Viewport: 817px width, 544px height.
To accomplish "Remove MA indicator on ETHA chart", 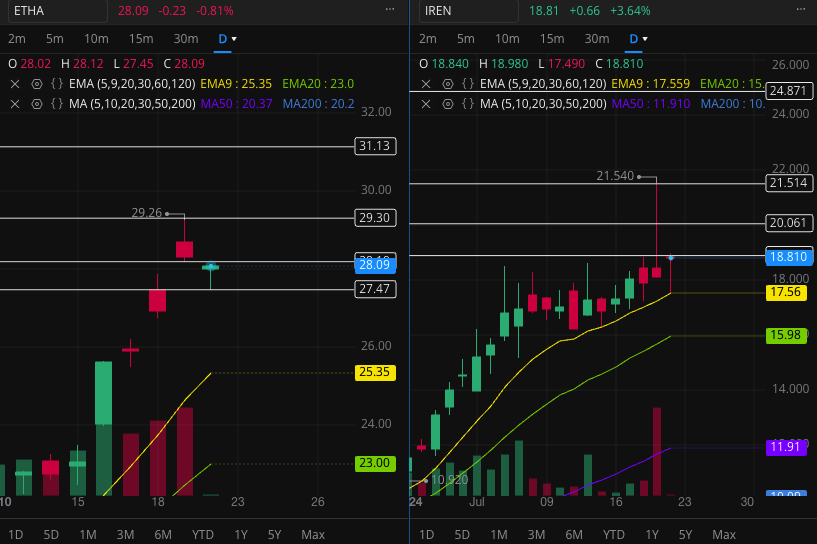I will [15, 104].
